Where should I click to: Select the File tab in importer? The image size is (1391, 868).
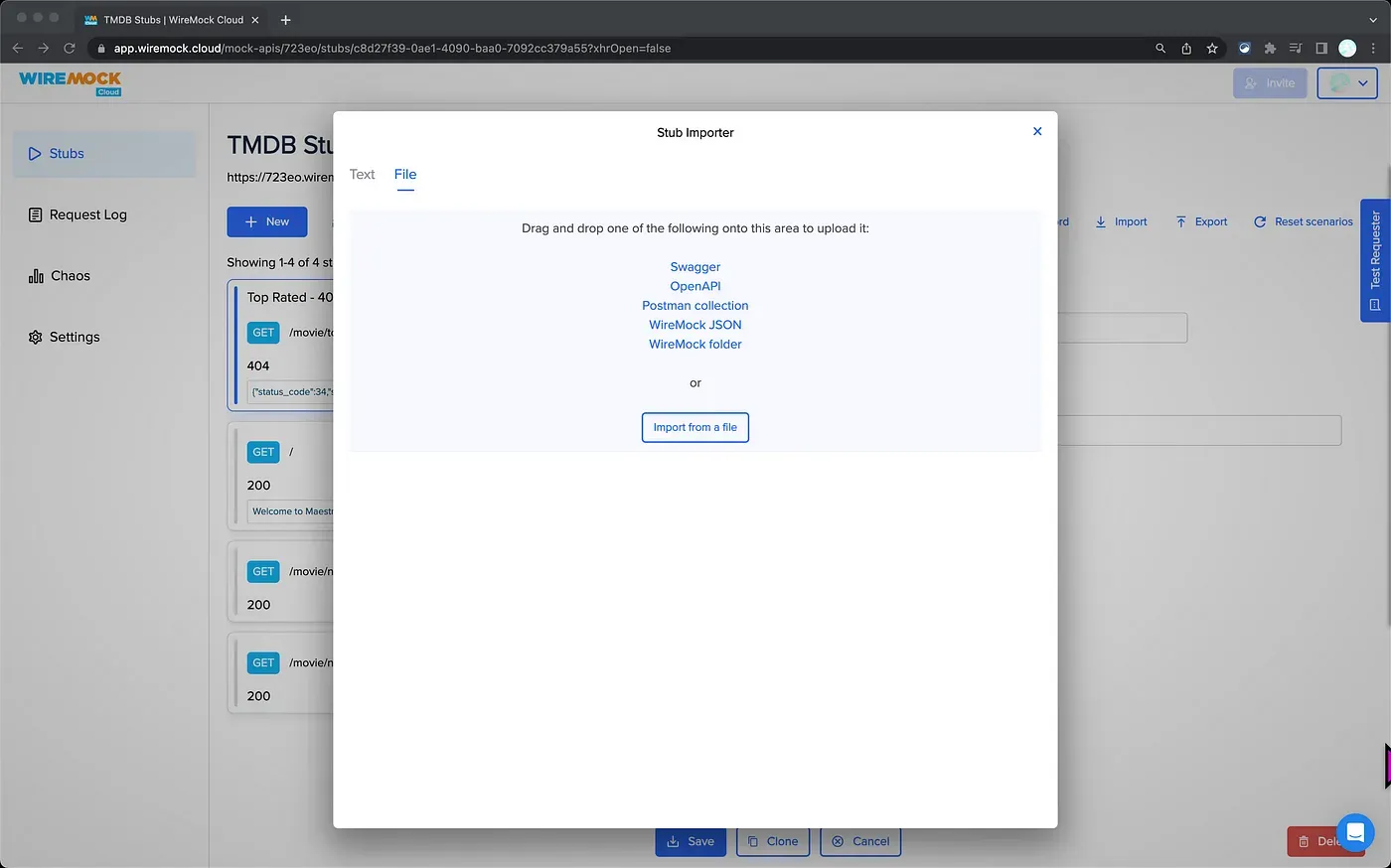point(405,175)
